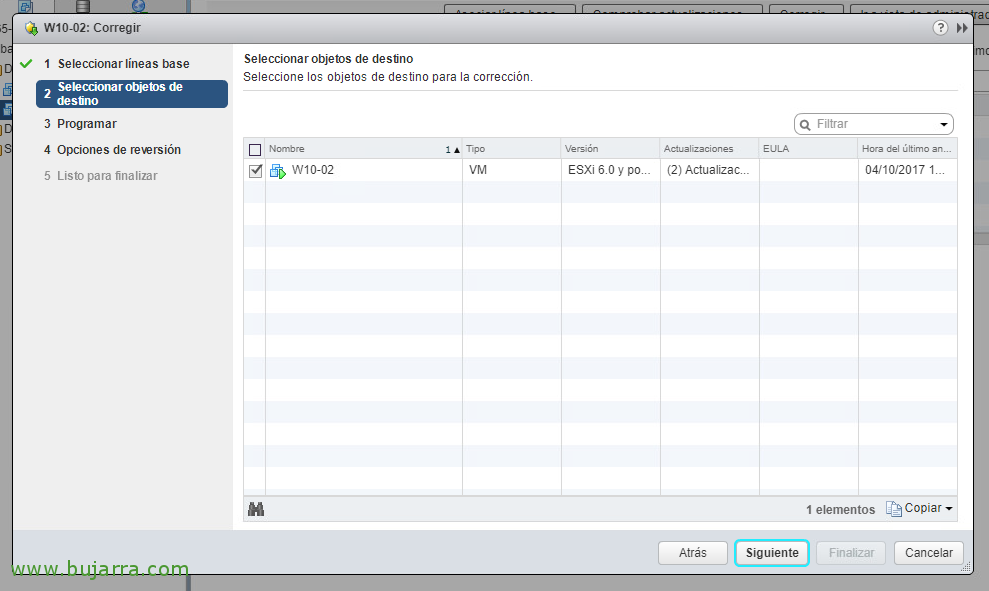The height and width of the screenshot is (591, 989).
Task: Click the Cancelar button
Action: (928, 553)
